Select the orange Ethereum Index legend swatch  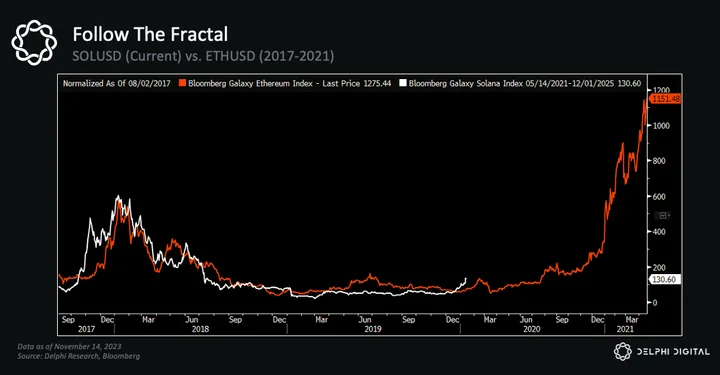point(182,83)
